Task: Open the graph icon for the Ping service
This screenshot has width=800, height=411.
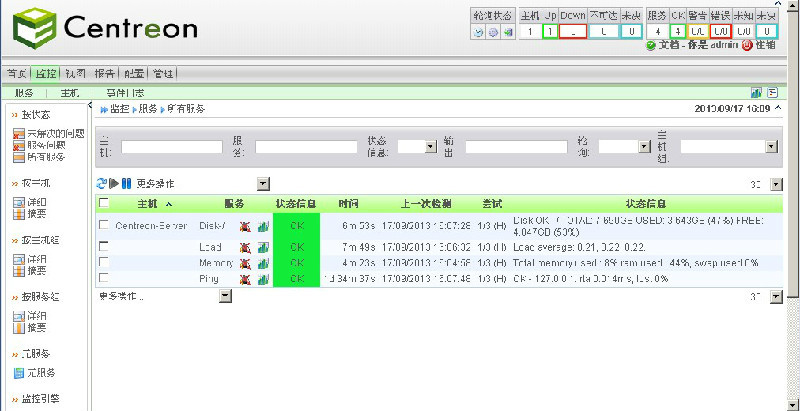Action: tap(263, 278)
